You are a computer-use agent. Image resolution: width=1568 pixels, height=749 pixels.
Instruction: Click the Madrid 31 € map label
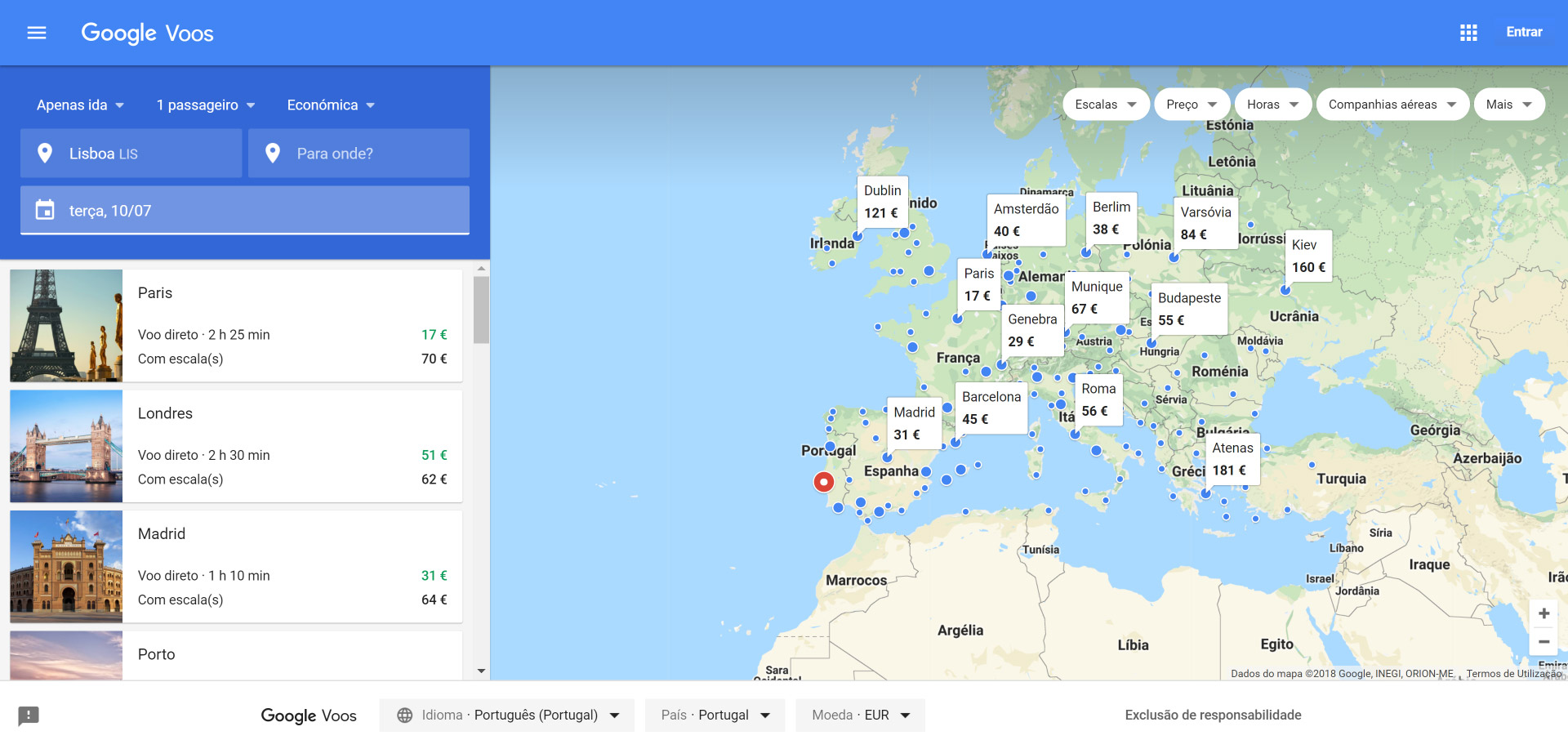tap(914, 423)
